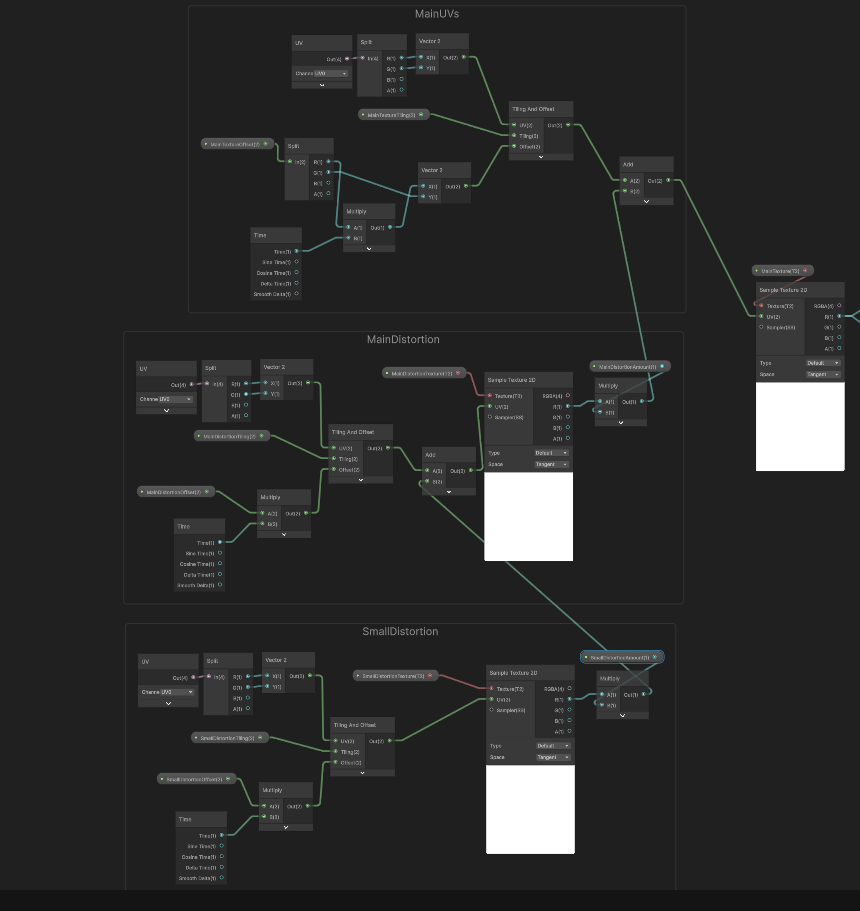Click the SmallDistortionAmount property node

click(619, 657)
